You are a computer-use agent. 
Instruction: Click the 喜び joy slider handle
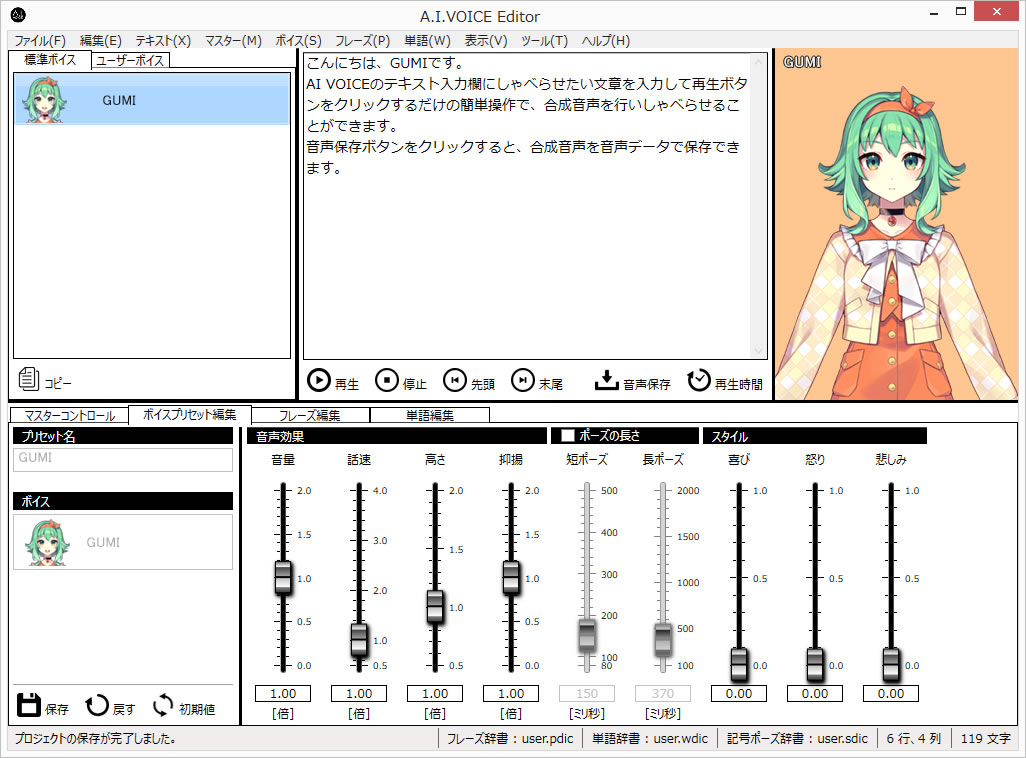[x=739, y=664]
